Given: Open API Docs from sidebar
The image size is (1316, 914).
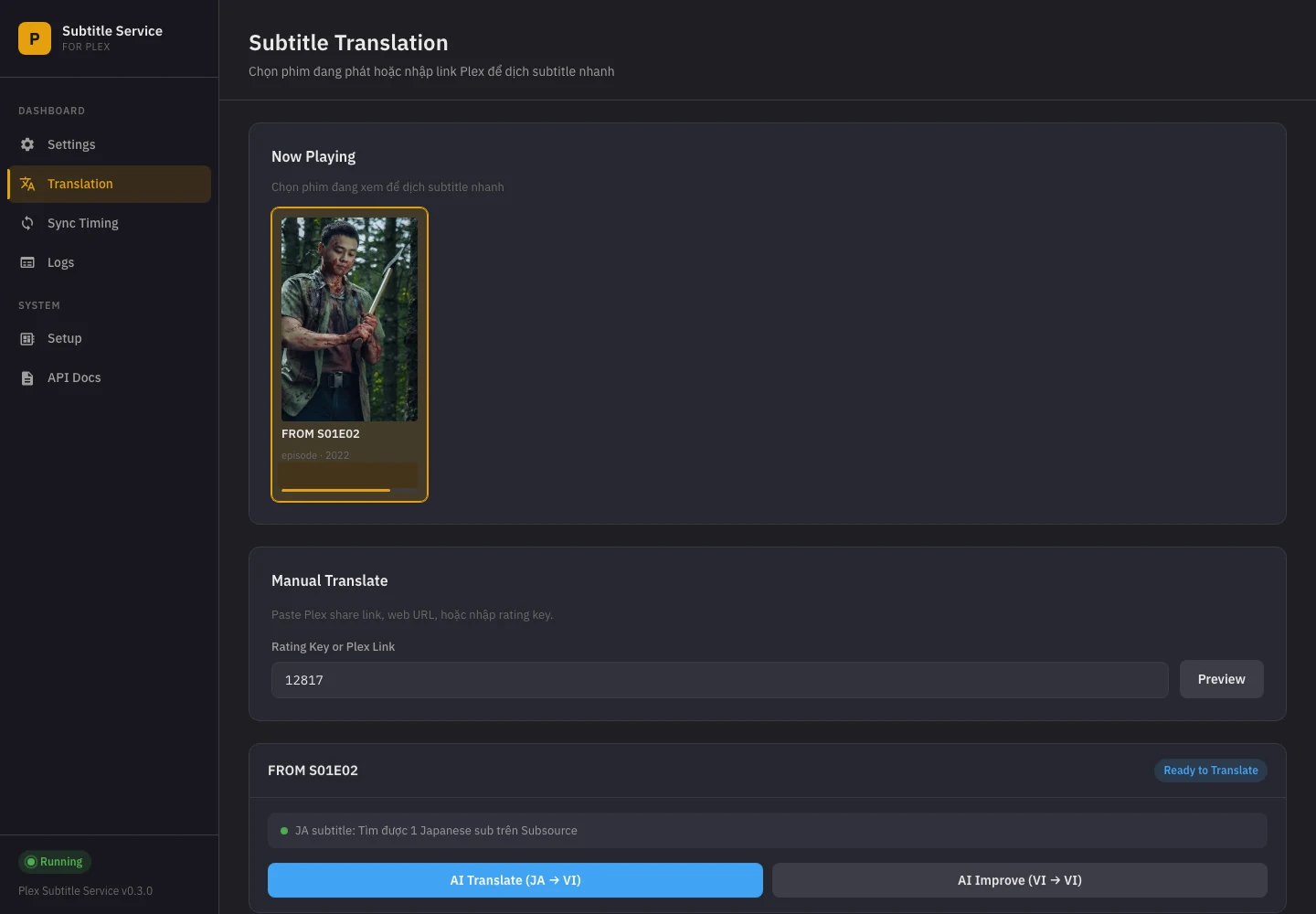Looking at the screenshot, I should pyautogui.click(x=109, y=377).
